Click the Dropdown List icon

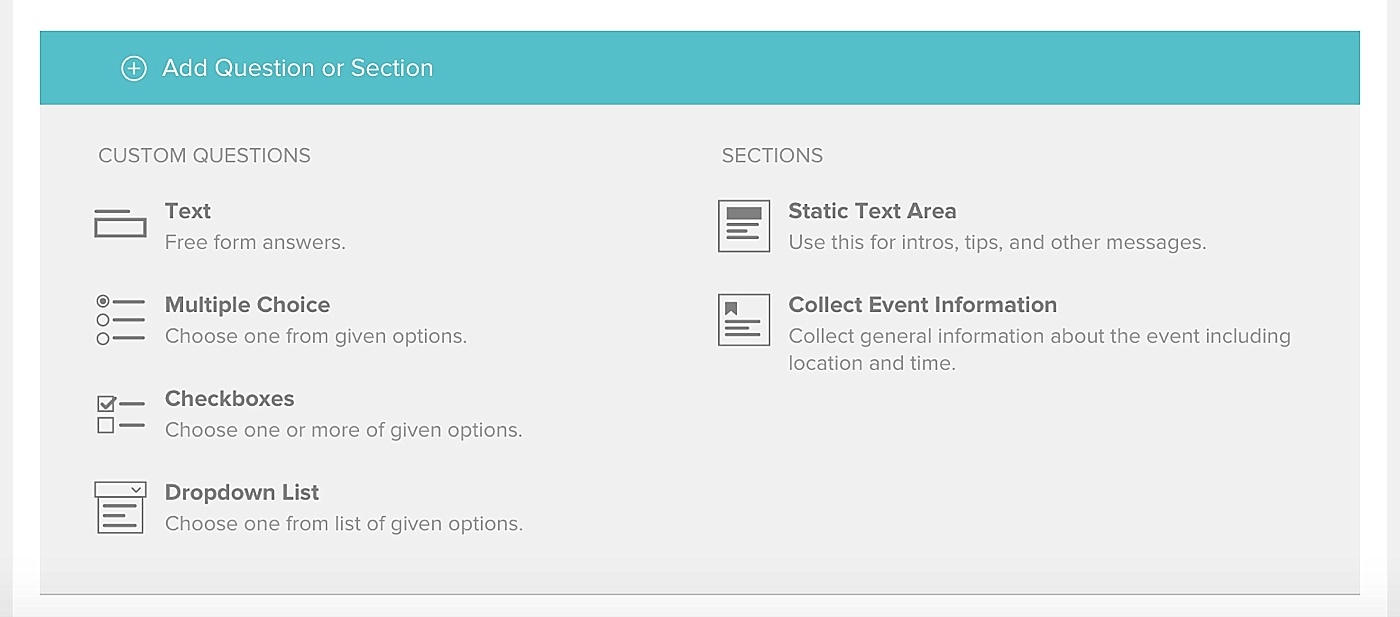(120, 507)
